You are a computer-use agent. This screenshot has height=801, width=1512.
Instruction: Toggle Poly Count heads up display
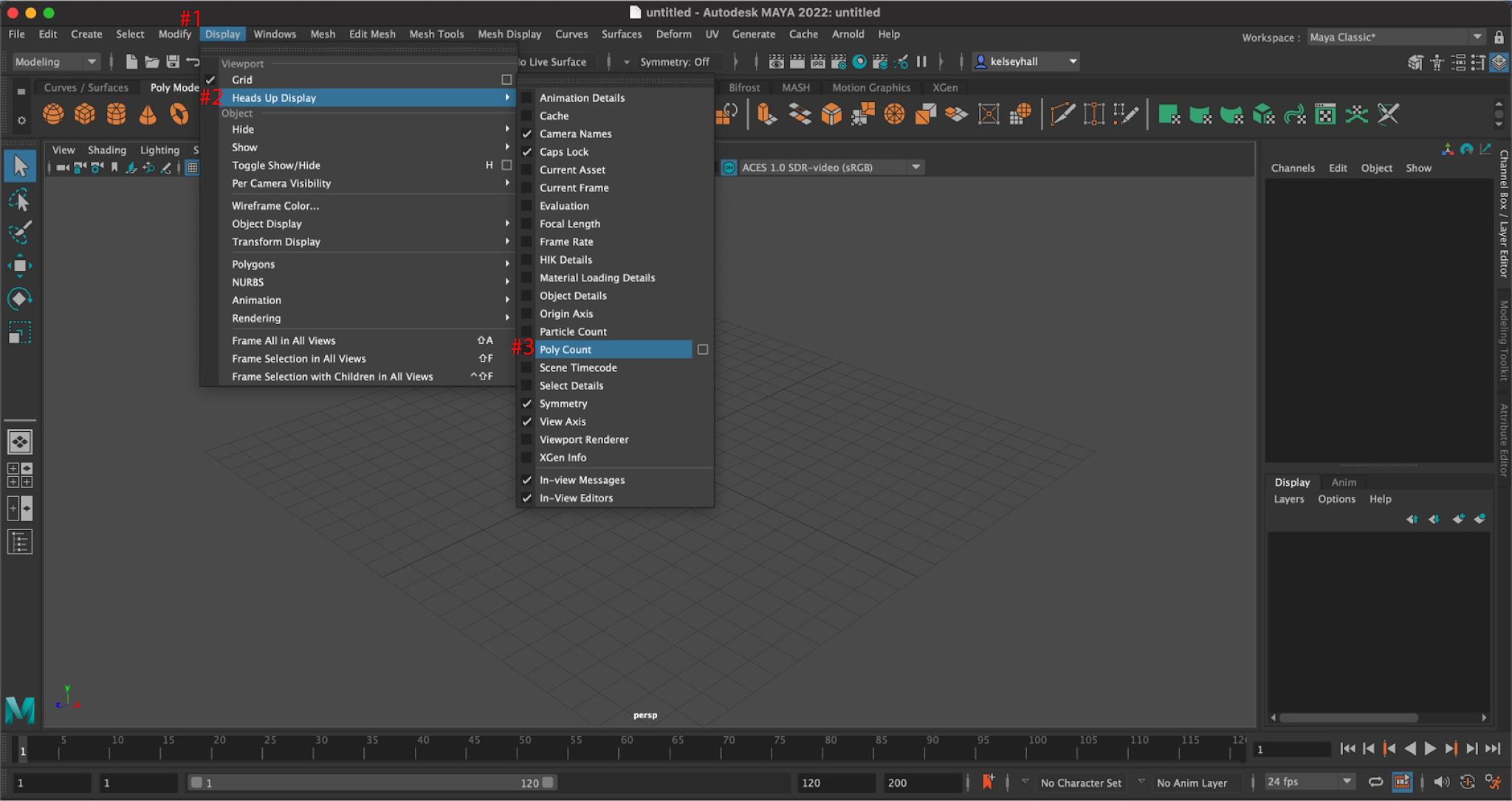(566, 350)
